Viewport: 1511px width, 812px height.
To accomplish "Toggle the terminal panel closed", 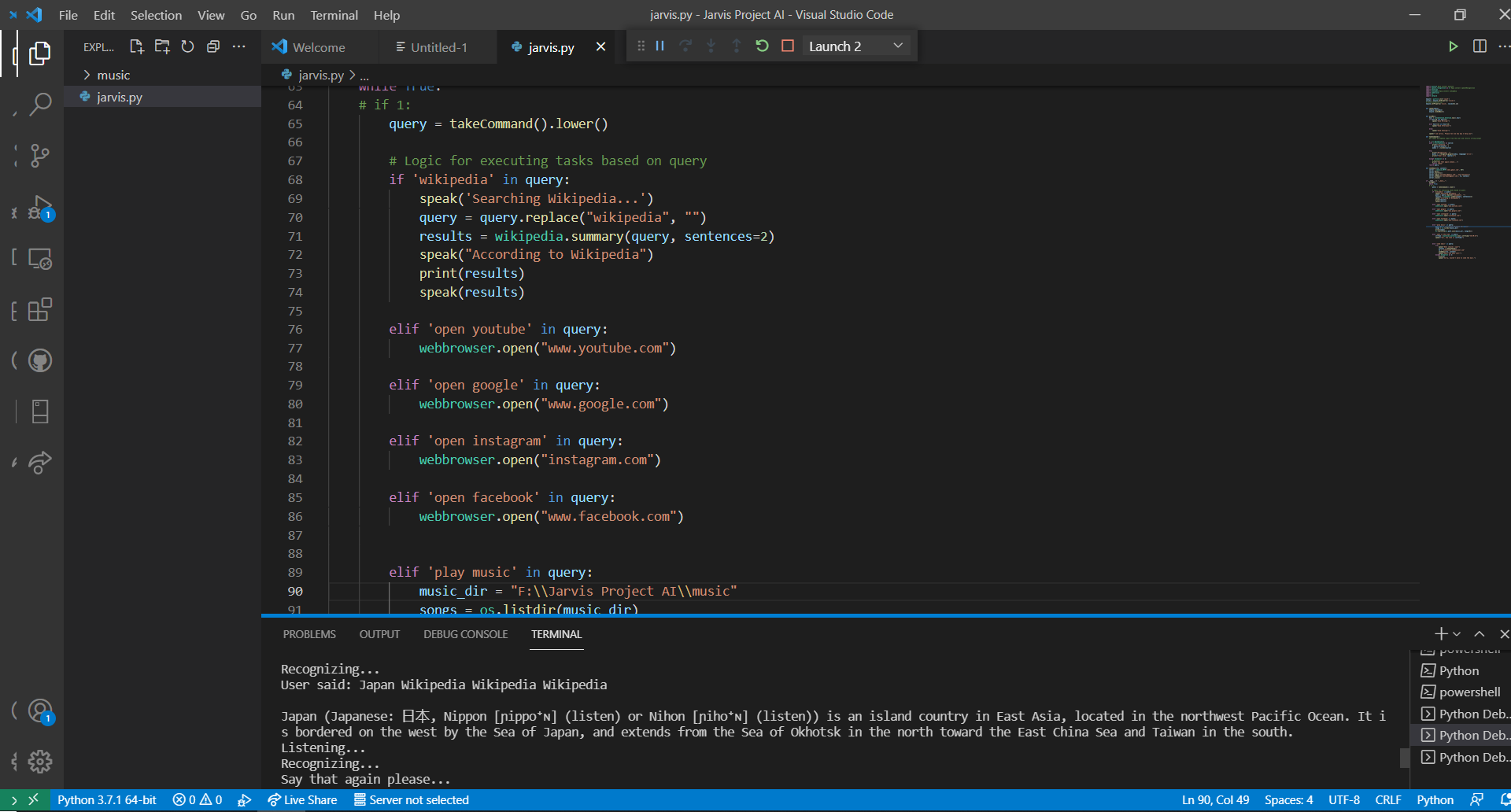I will 1504,633.
